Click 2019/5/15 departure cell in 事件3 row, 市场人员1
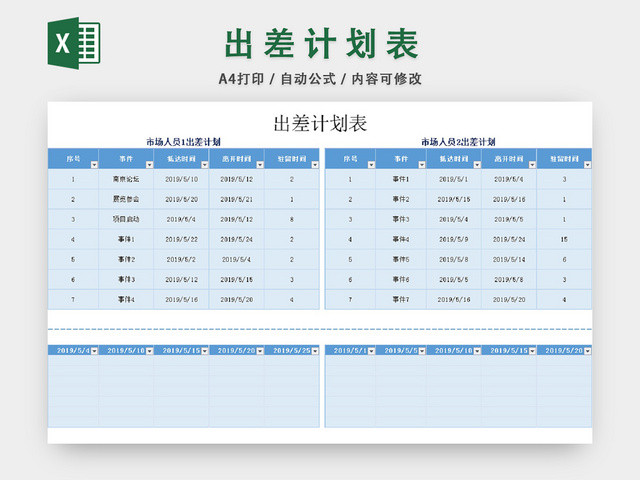Image resolution: width=640 pixels, height=480 pixels. pos(236,280)
